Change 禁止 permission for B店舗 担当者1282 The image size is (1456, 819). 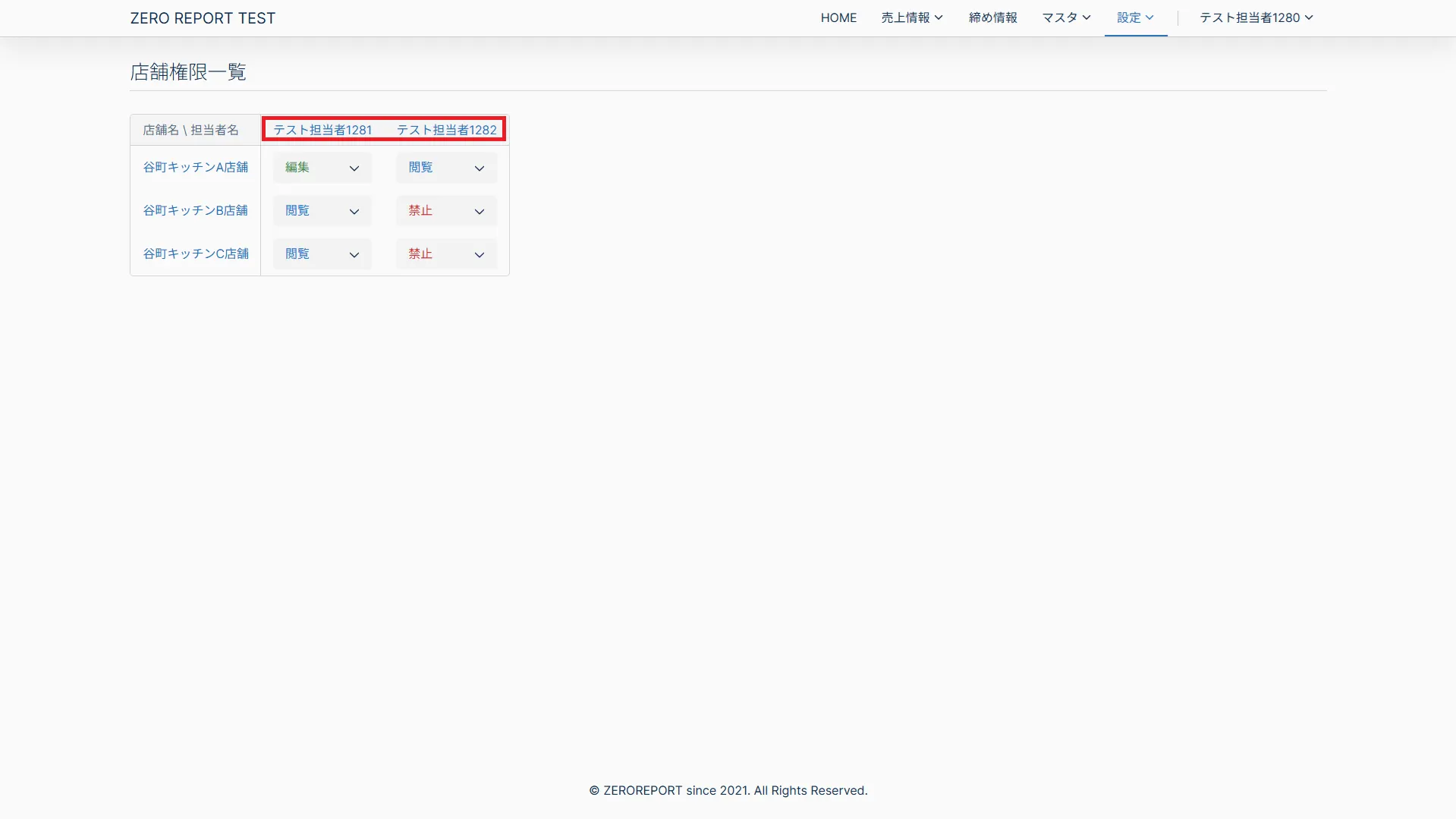coord(446,211)
